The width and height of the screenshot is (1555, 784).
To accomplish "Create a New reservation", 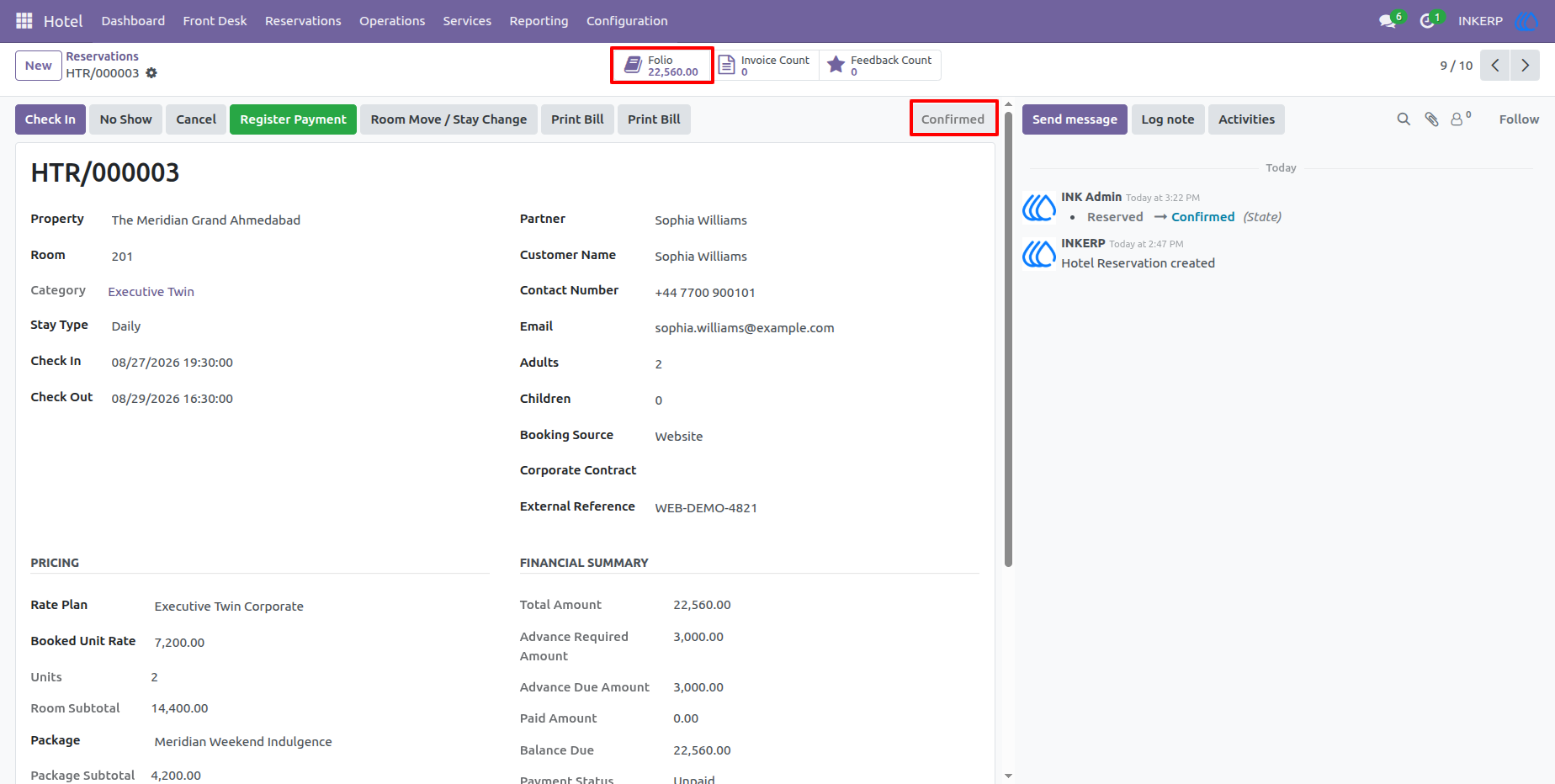I will (39, 66).
